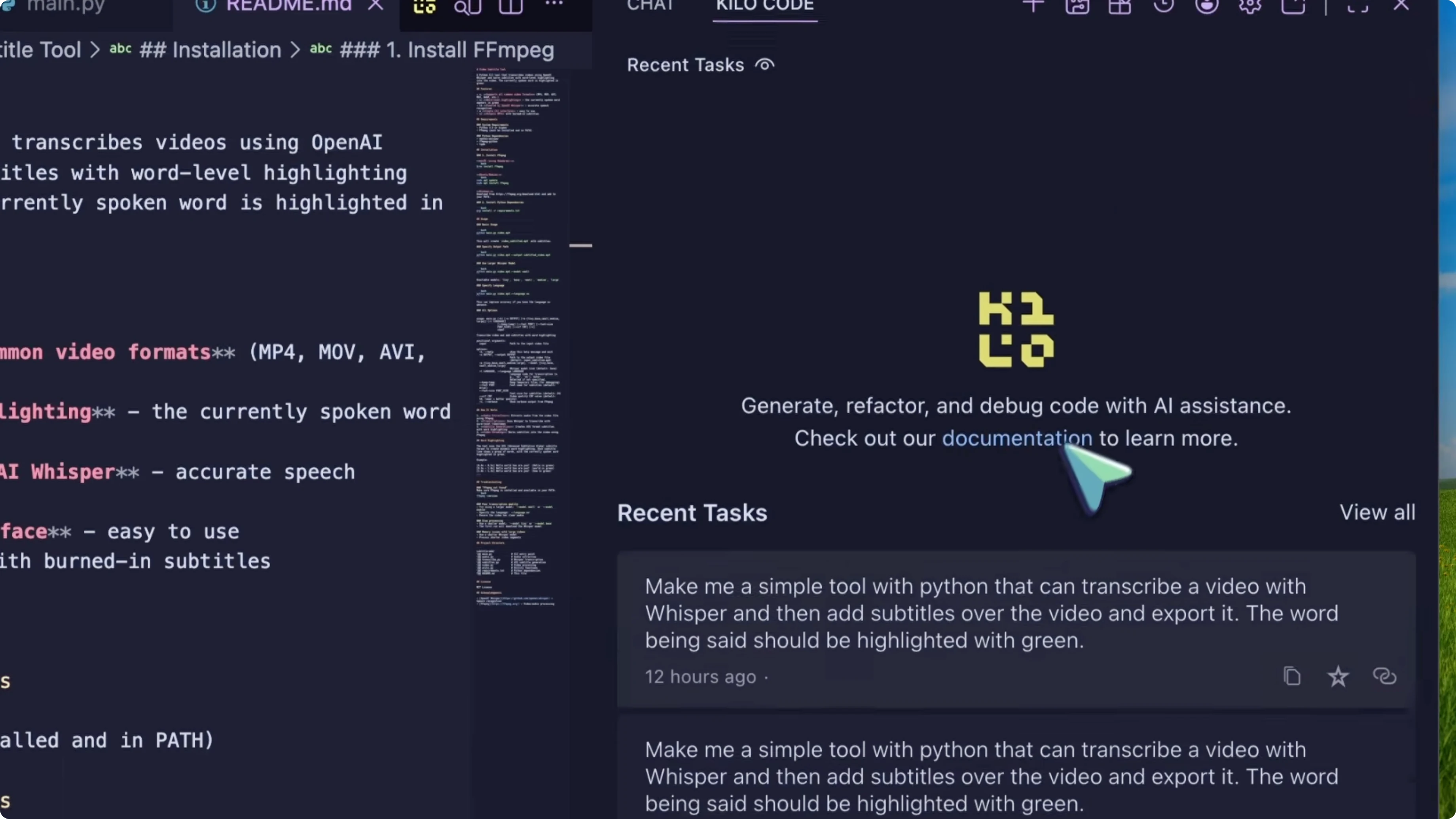
Task: Toggle Recent Tasks visibility eye icon
Action: pos(765,65)
